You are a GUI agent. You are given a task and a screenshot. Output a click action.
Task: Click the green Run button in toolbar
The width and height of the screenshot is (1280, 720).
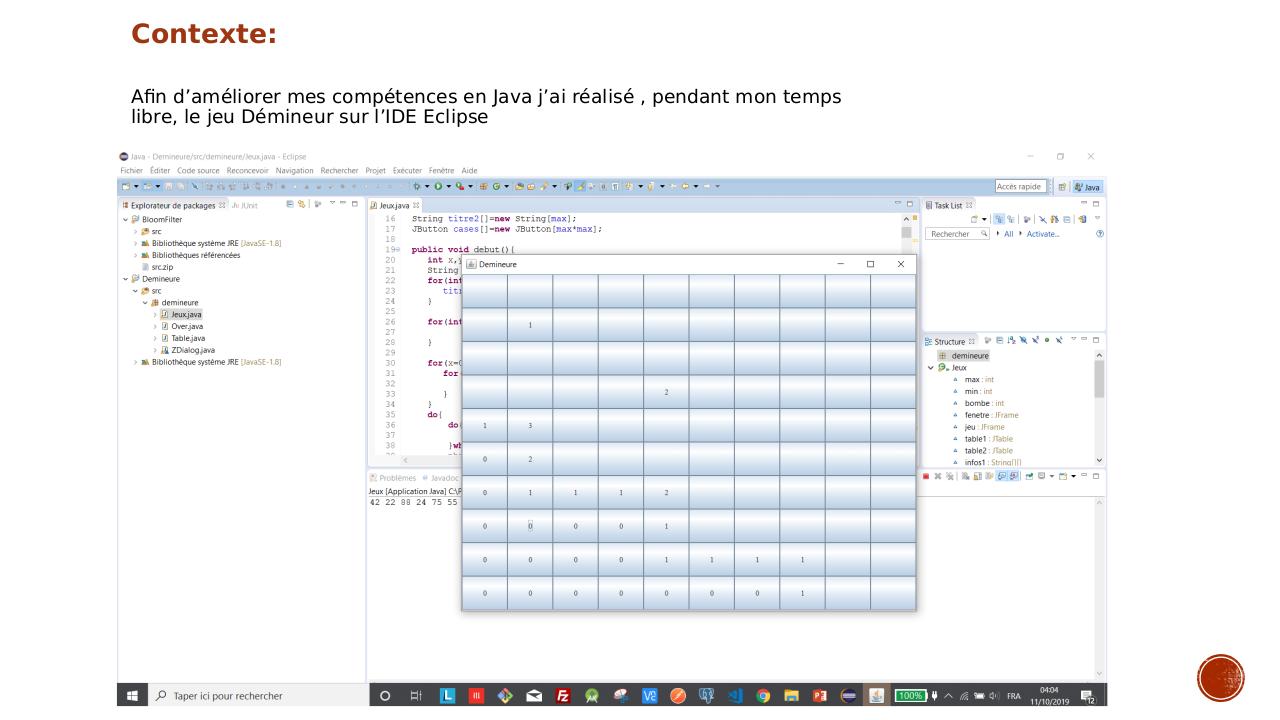[436, 186]
